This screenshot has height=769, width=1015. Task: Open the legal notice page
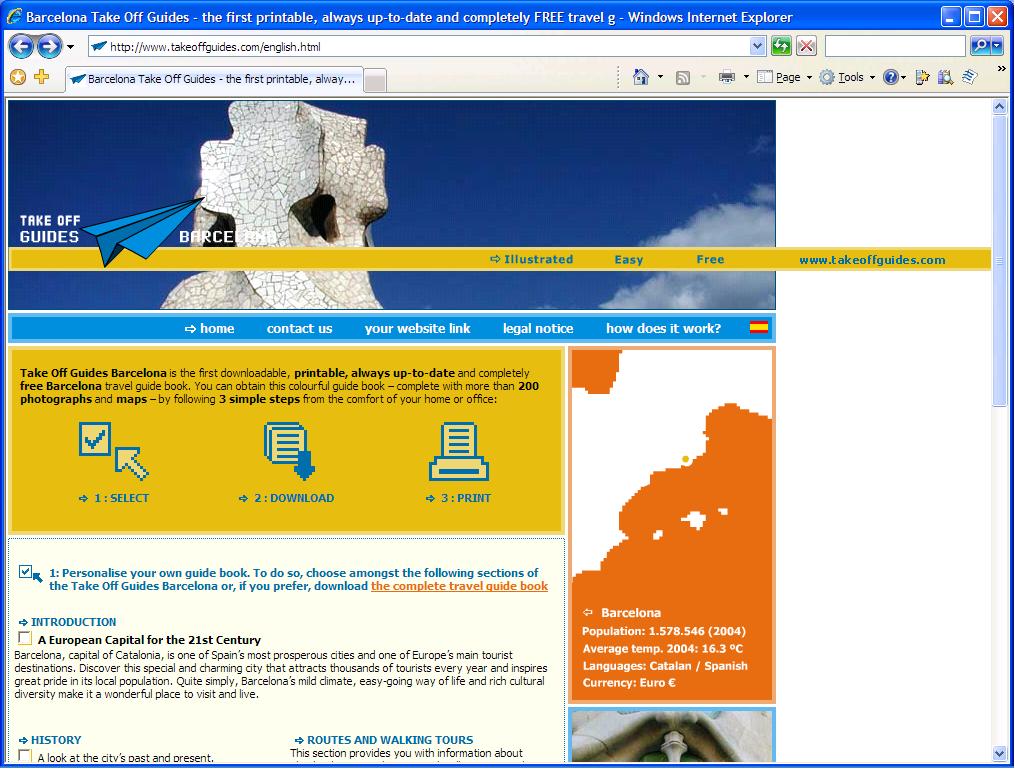538,328
